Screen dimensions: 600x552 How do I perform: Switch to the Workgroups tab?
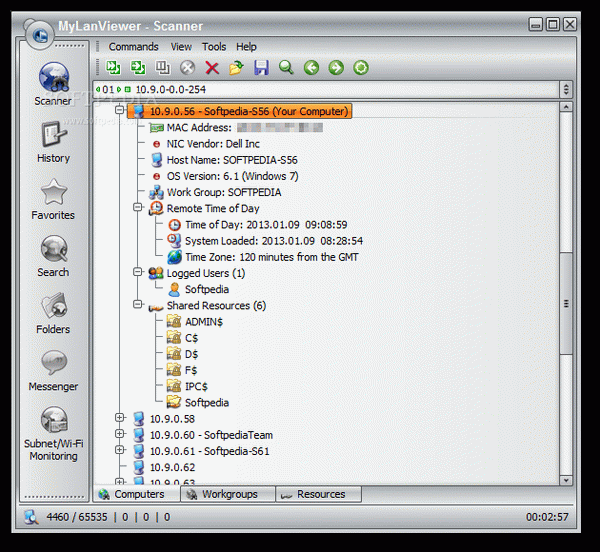pos(228,494)
